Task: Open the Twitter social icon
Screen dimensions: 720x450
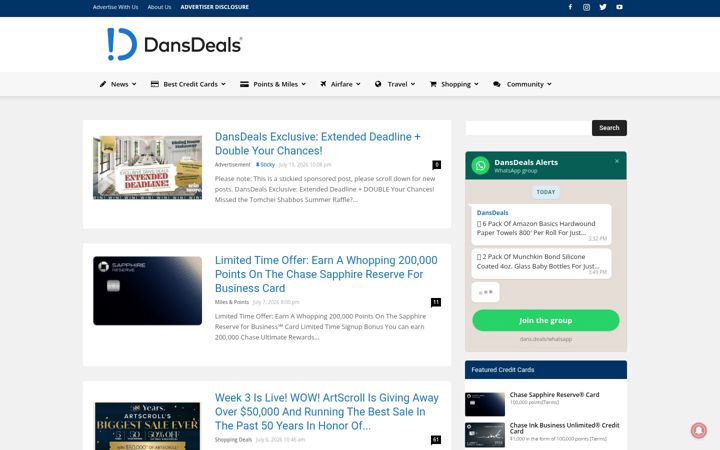Action: (x=603, y=7)
